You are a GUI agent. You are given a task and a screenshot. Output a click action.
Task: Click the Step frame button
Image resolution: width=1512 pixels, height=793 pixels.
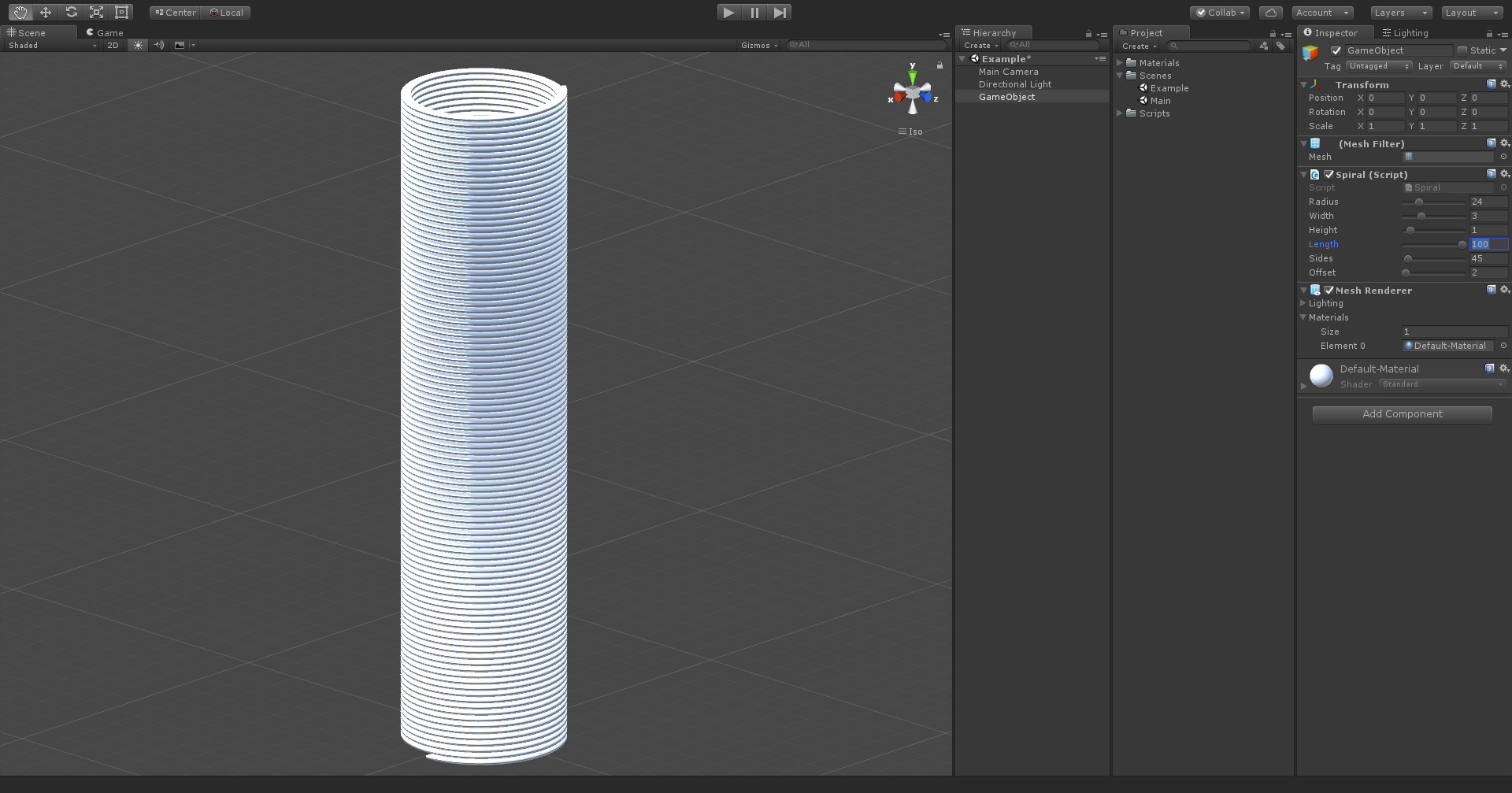780,13
